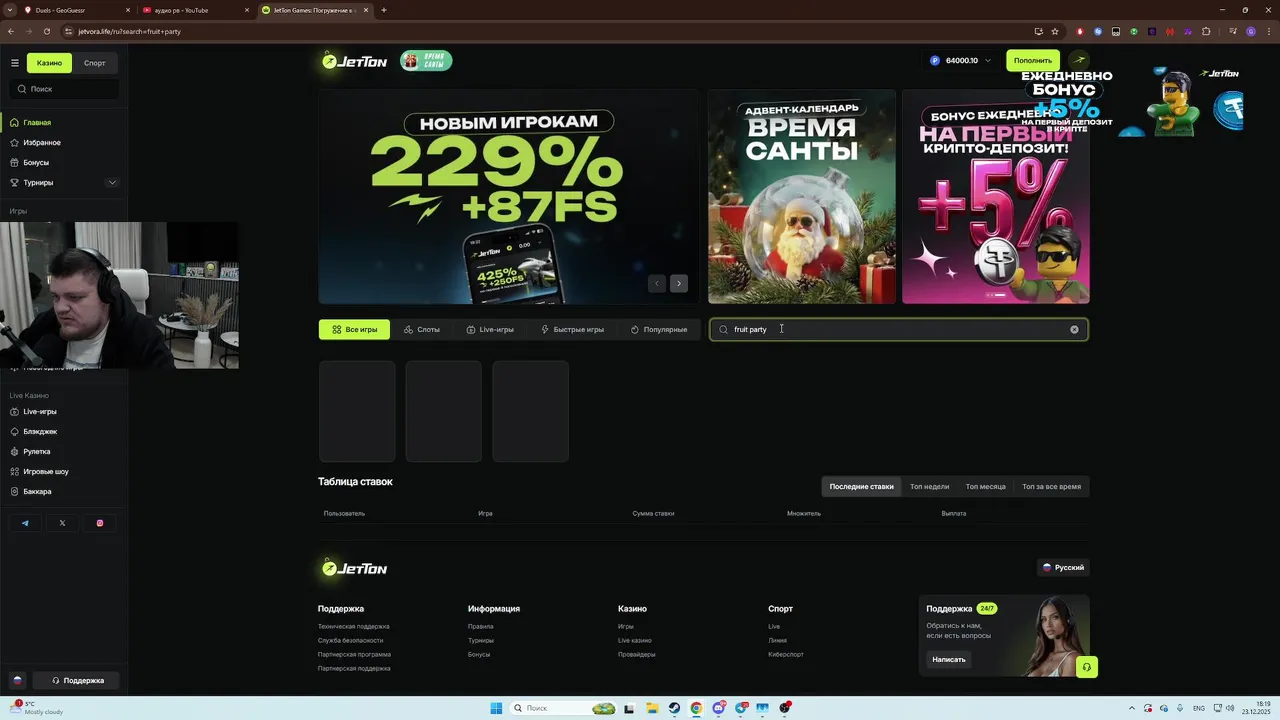Click the browser back button

[11, 31]
